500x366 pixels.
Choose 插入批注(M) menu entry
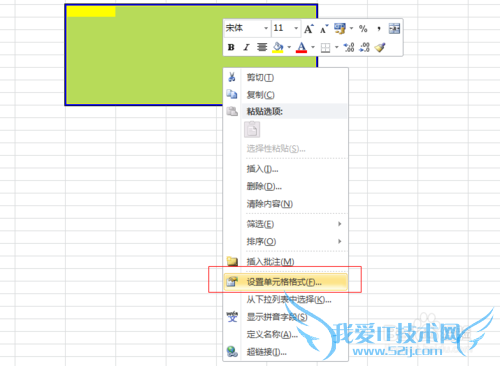[x=286, y=262]
